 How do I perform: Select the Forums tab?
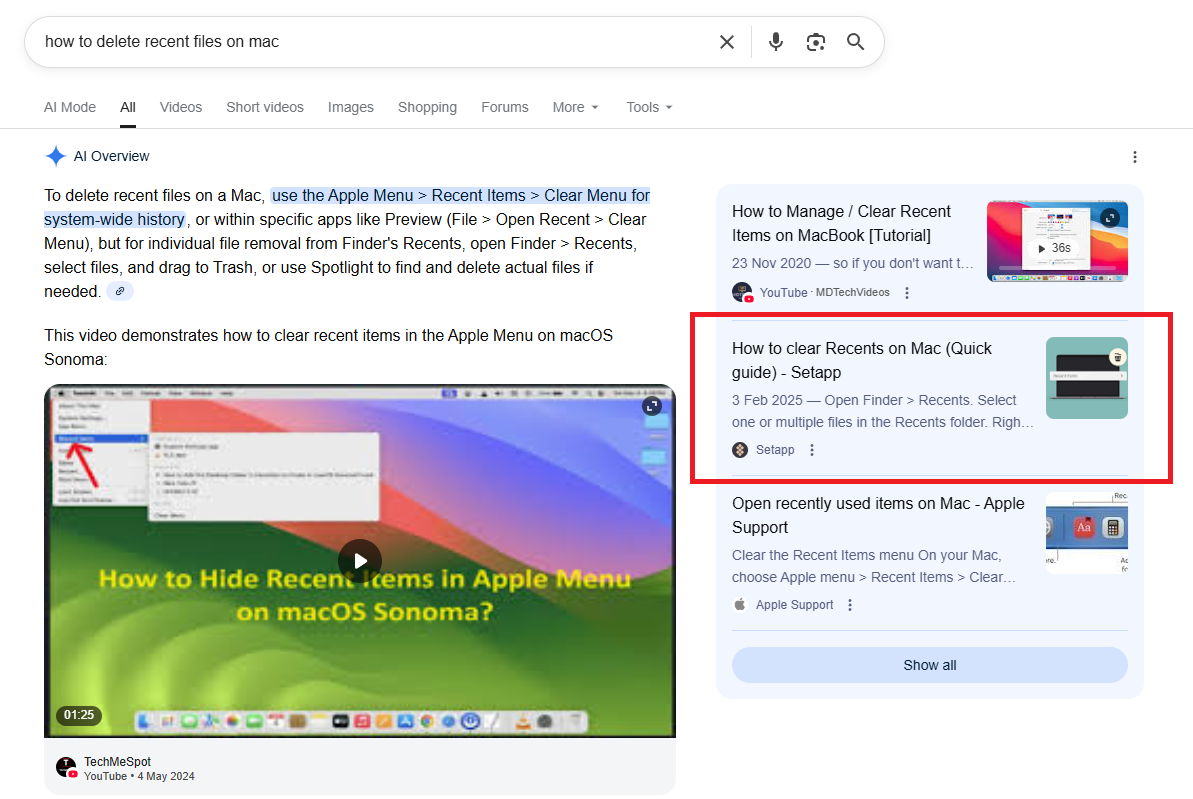click(504, 107)
